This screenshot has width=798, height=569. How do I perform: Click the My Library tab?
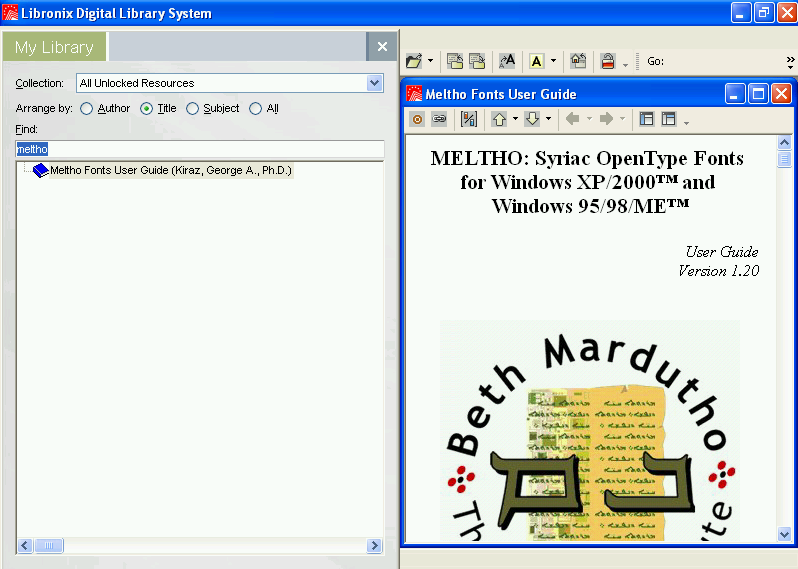pos(54,47)
